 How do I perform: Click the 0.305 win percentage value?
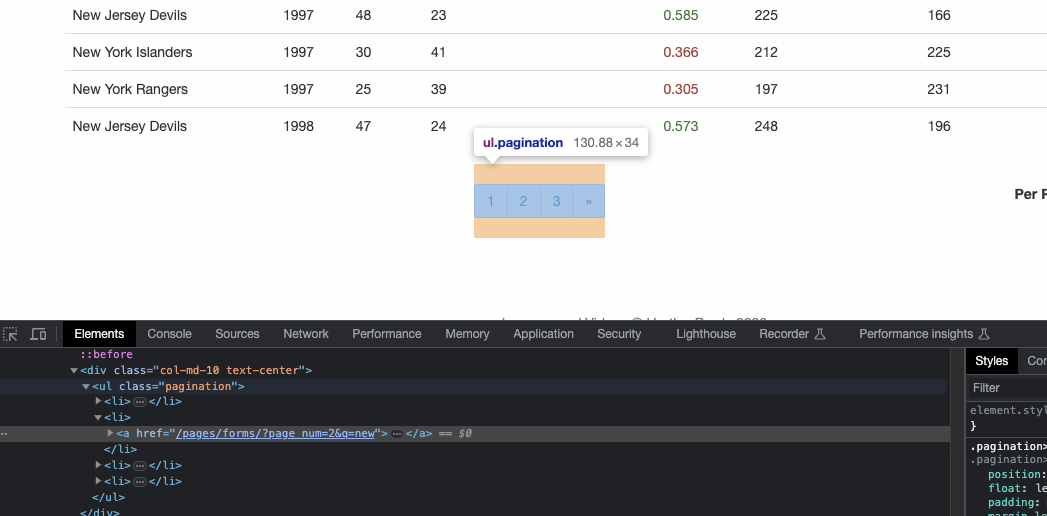(x=681, y=89)
